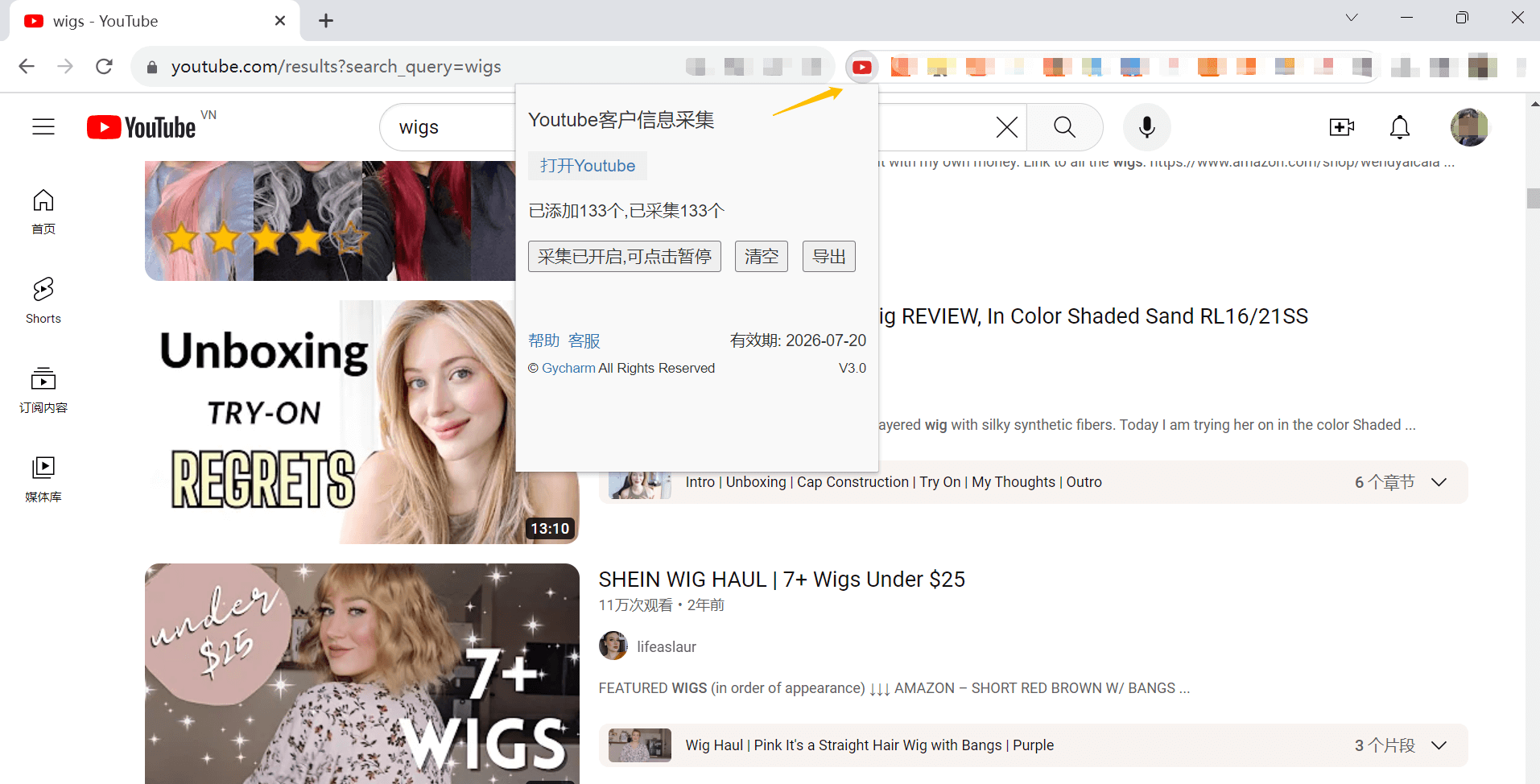This screenshot has height=784, width=1540.
Task: Clear the search box with X
Action: 1006,127
